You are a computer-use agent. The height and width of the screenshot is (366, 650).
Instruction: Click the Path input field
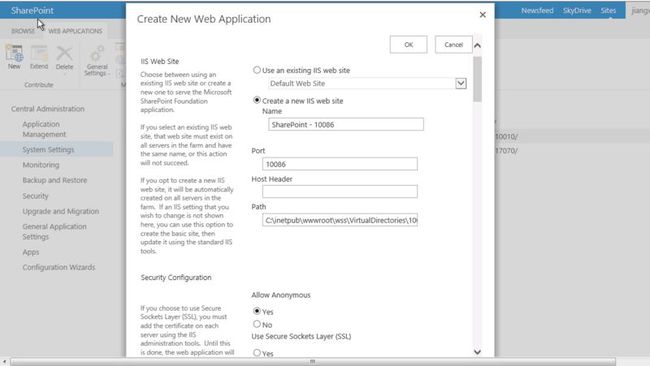340,220
